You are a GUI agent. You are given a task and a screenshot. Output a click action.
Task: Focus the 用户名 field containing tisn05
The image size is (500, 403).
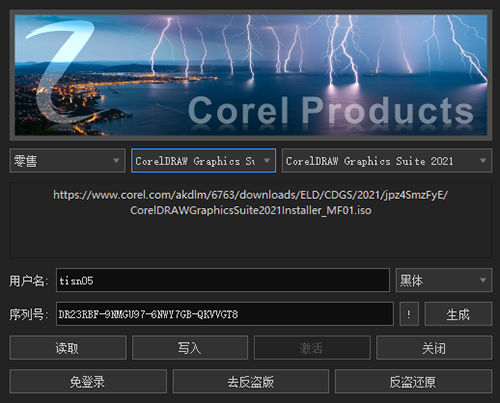(223, 280)
